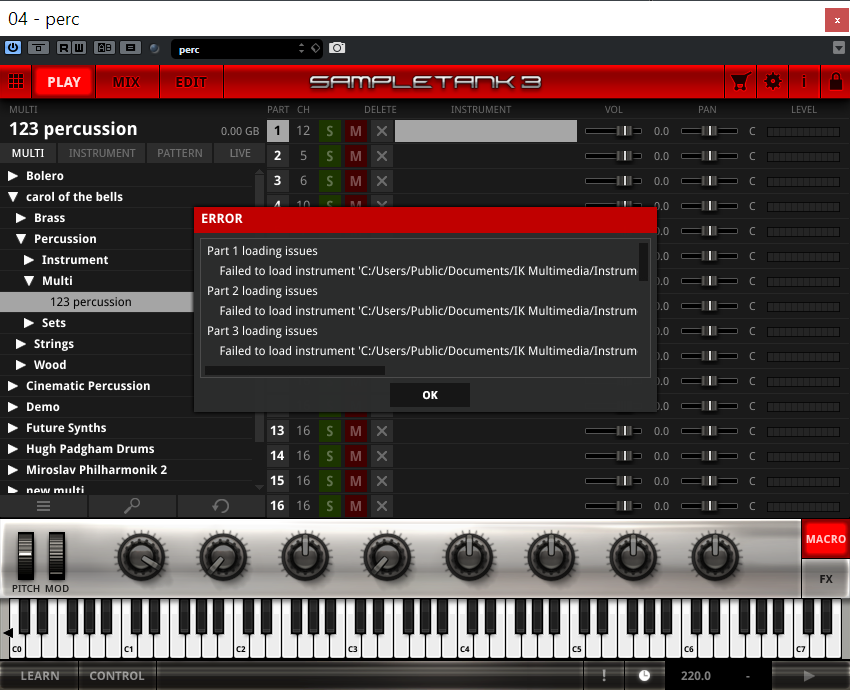850x690 pixels.
Task: Switch to the MIX page
Action: 127,82
